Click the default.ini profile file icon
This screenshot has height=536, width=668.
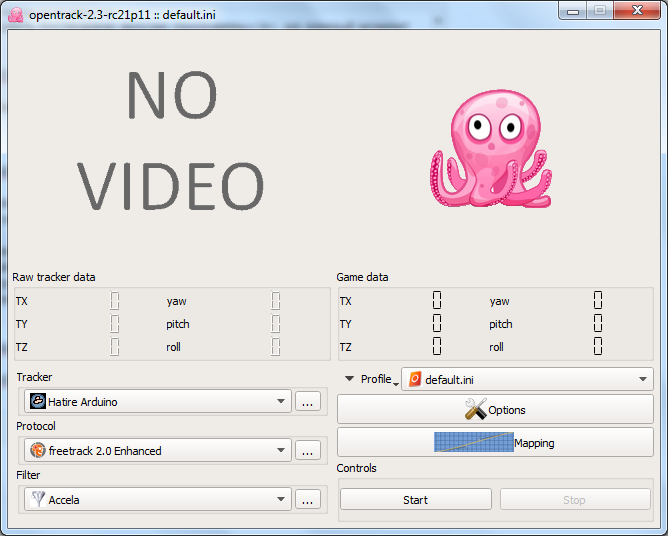point(415,379)
